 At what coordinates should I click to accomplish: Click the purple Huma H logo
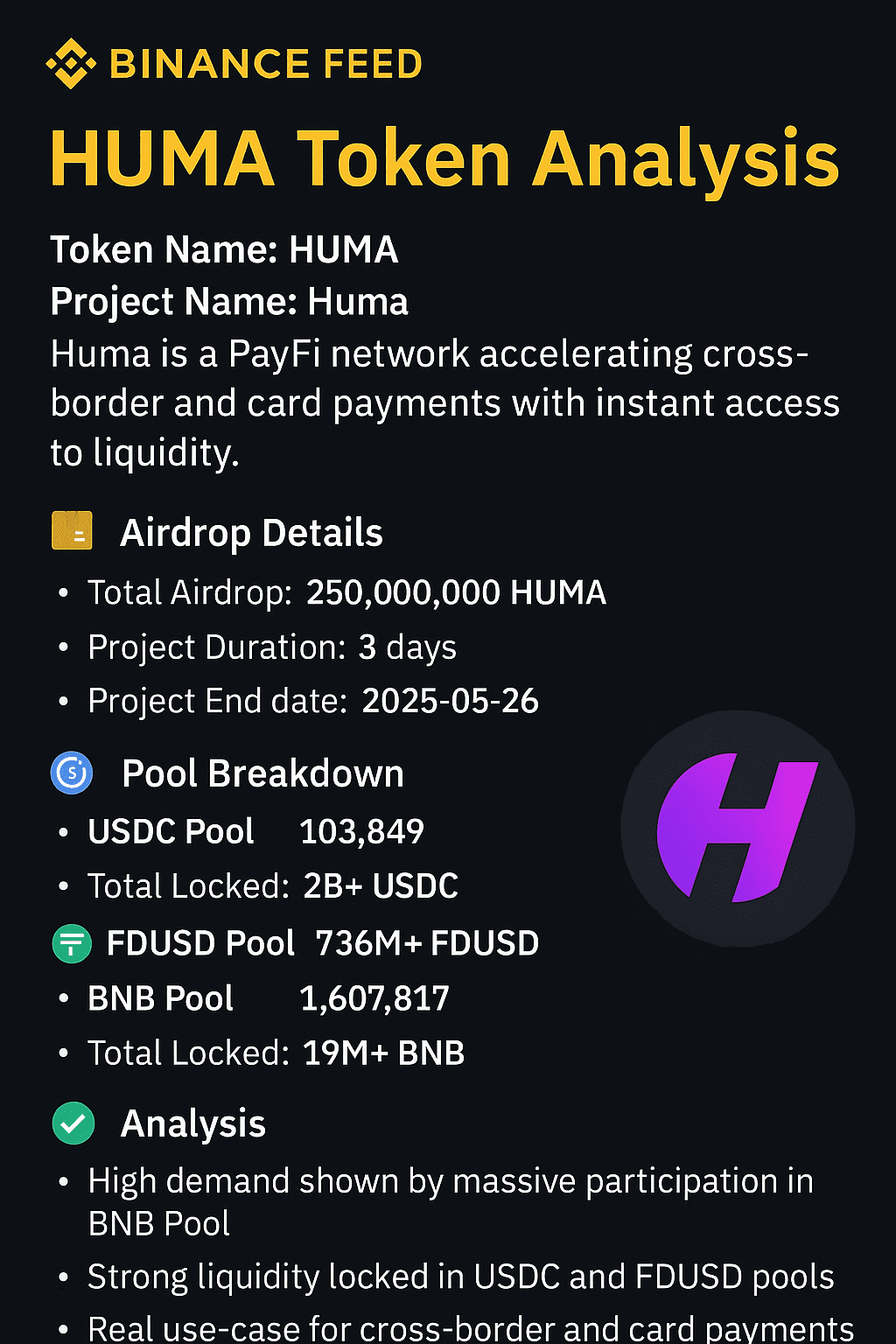coord(738,828)
